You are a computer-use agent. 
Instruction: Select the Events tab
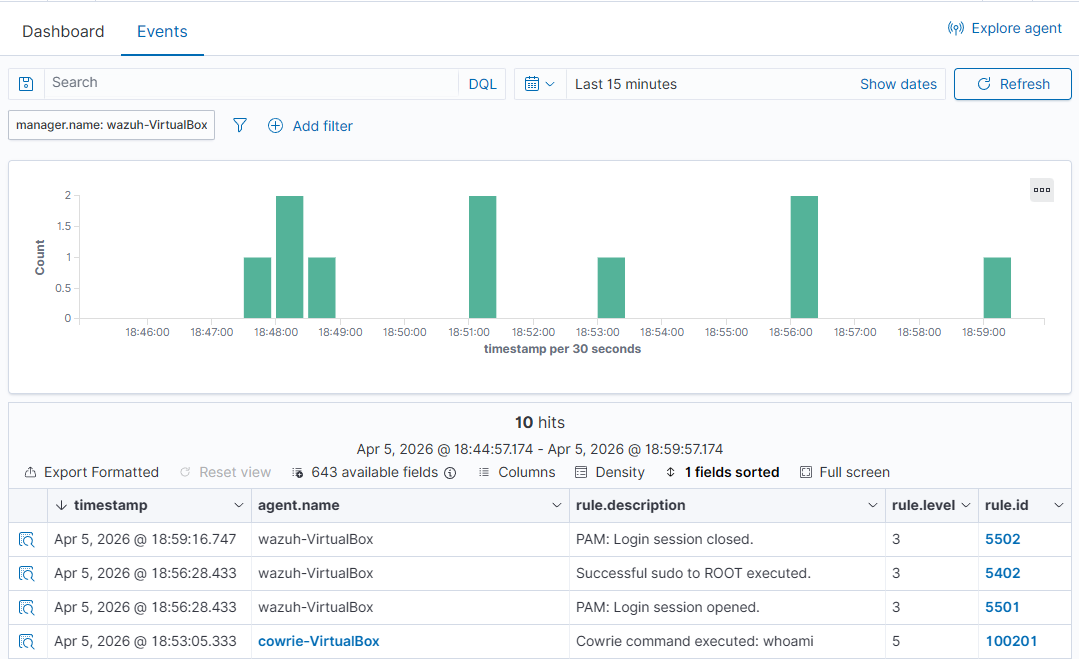click(x=161, y=31)
